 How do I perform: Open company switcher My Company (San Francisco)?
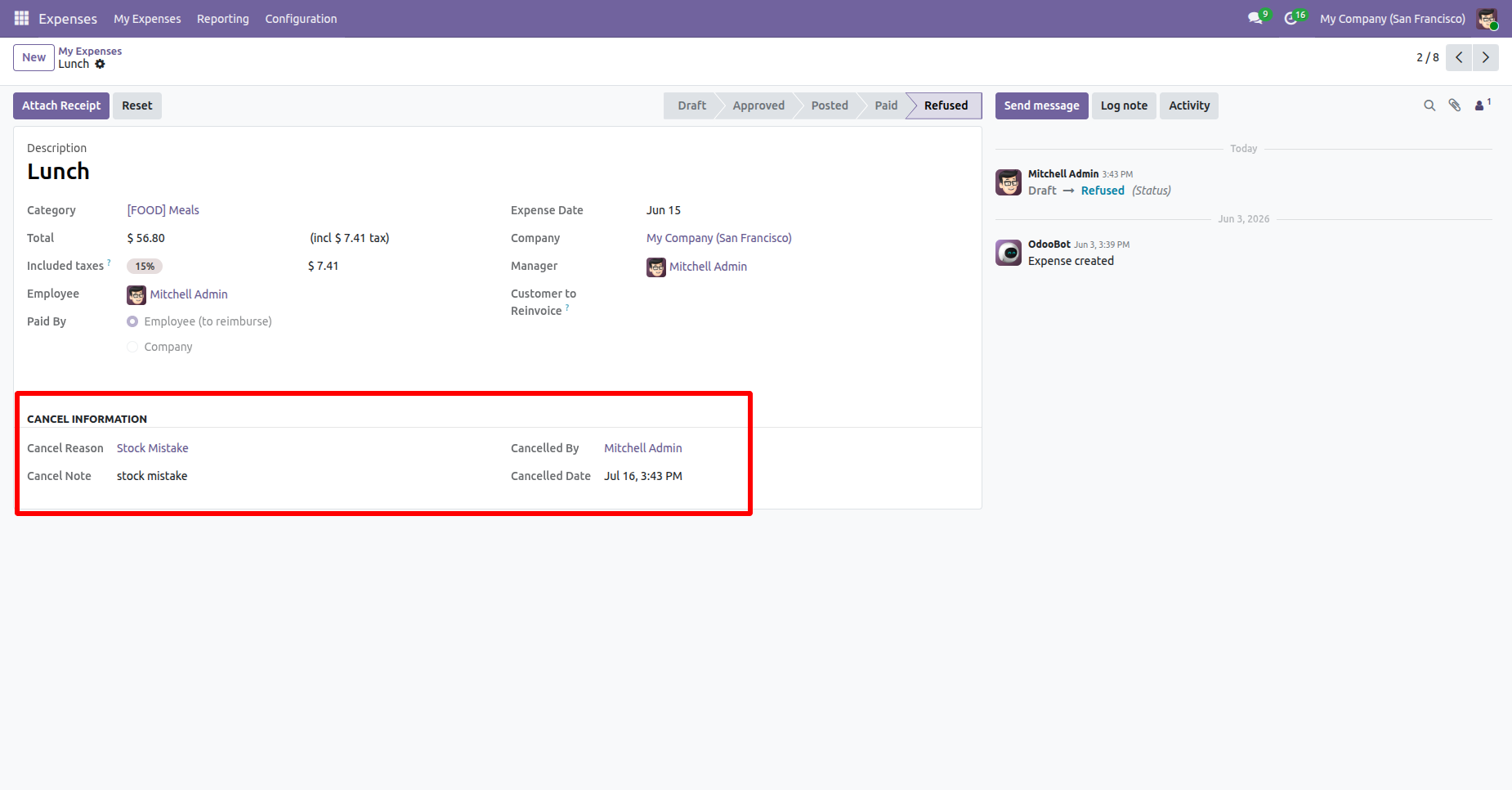click(1393, 18)
